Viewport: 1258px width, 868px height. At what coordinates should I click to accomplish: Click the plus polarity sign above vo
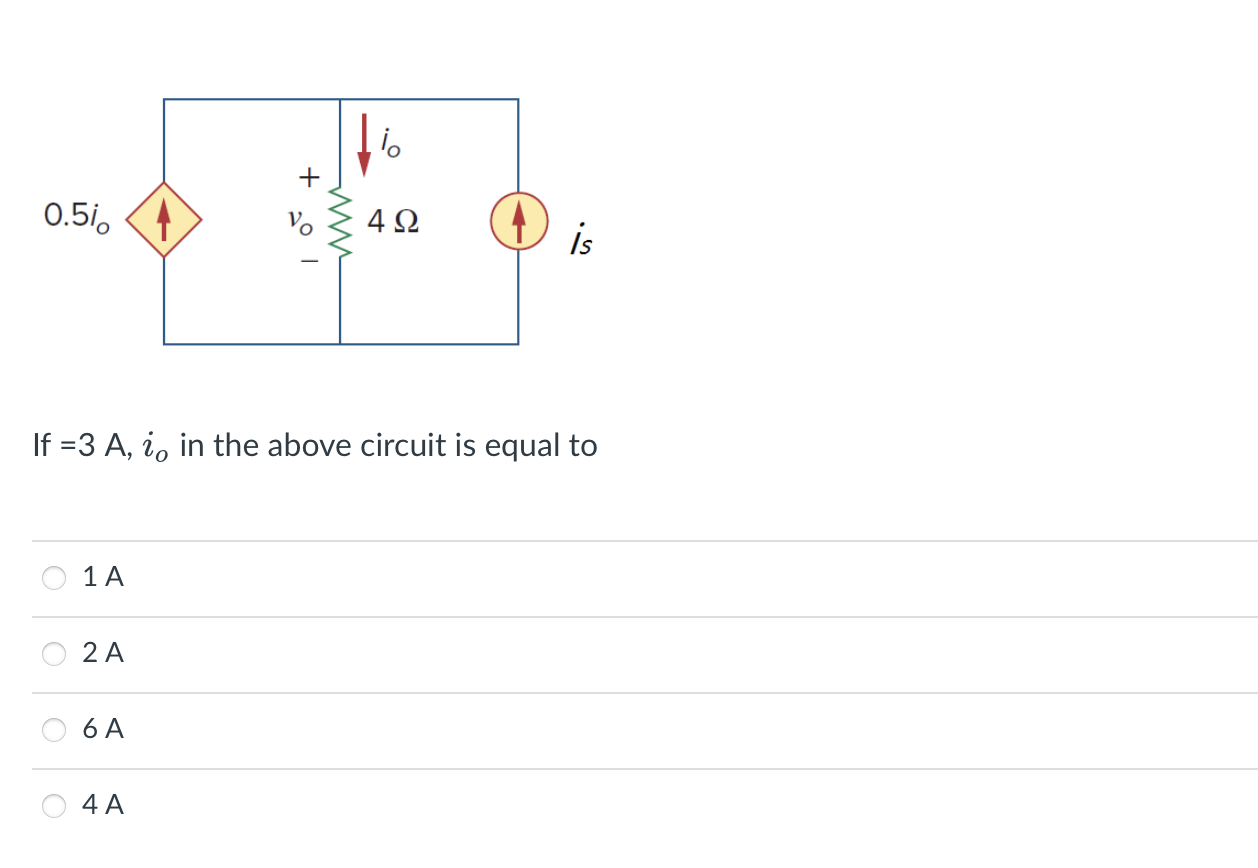tap(309, 179)
